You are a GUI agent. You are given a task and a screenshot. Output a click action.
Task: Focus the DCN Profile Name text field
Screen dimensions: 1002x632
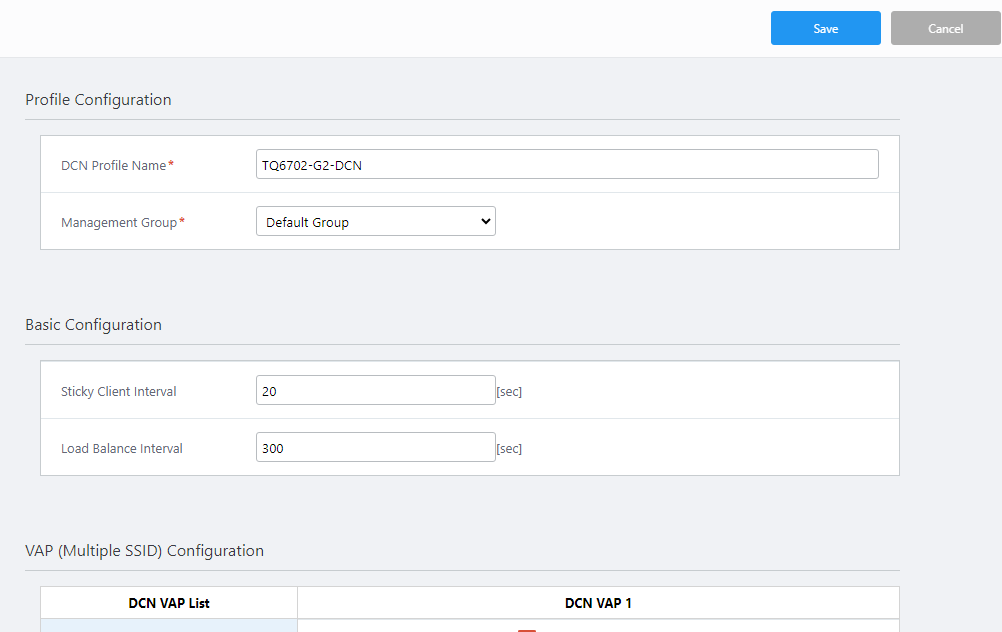[x=566, y=165]
